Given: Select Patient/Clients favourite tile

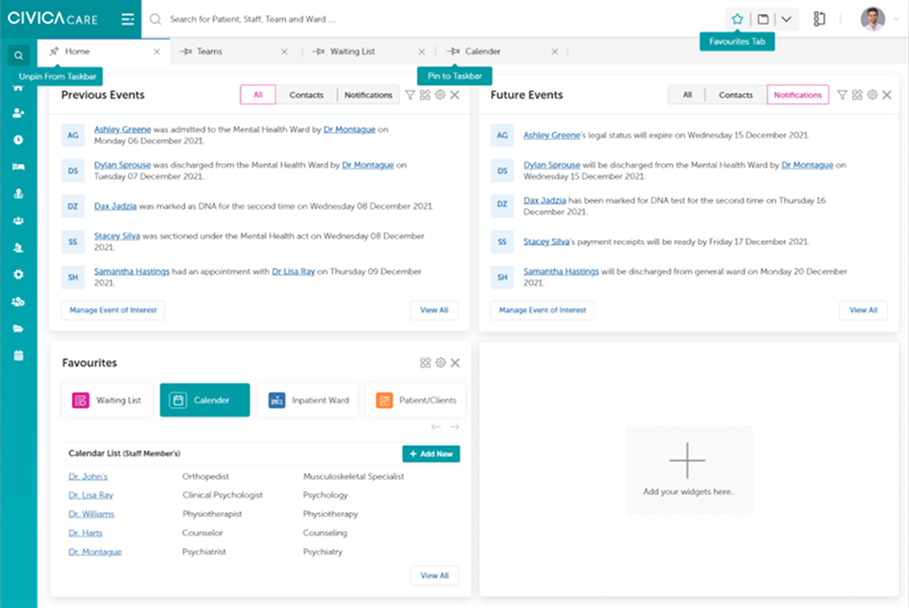Looking at the screenshot, I should tap(416, 400).
